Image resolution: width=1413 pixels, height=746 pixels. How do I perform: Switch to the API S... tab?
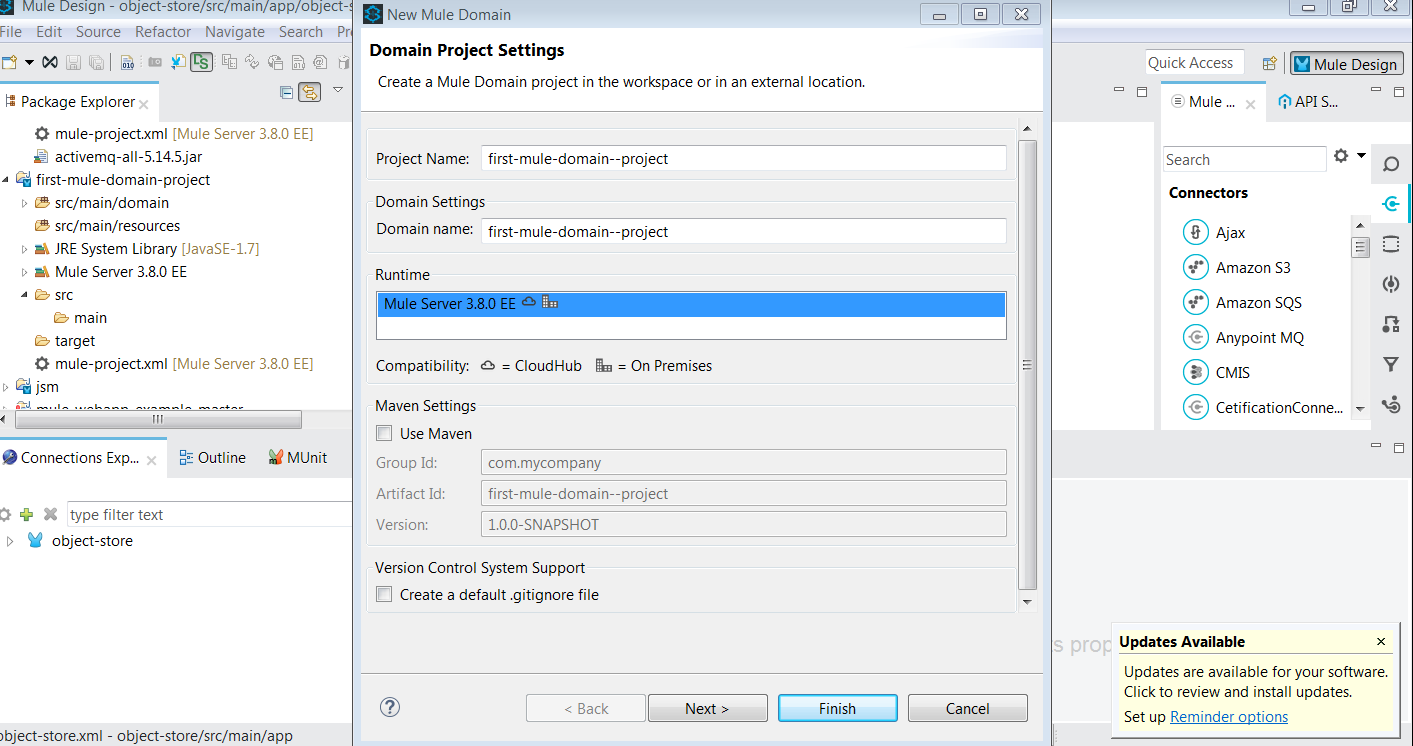point(1309,101)
